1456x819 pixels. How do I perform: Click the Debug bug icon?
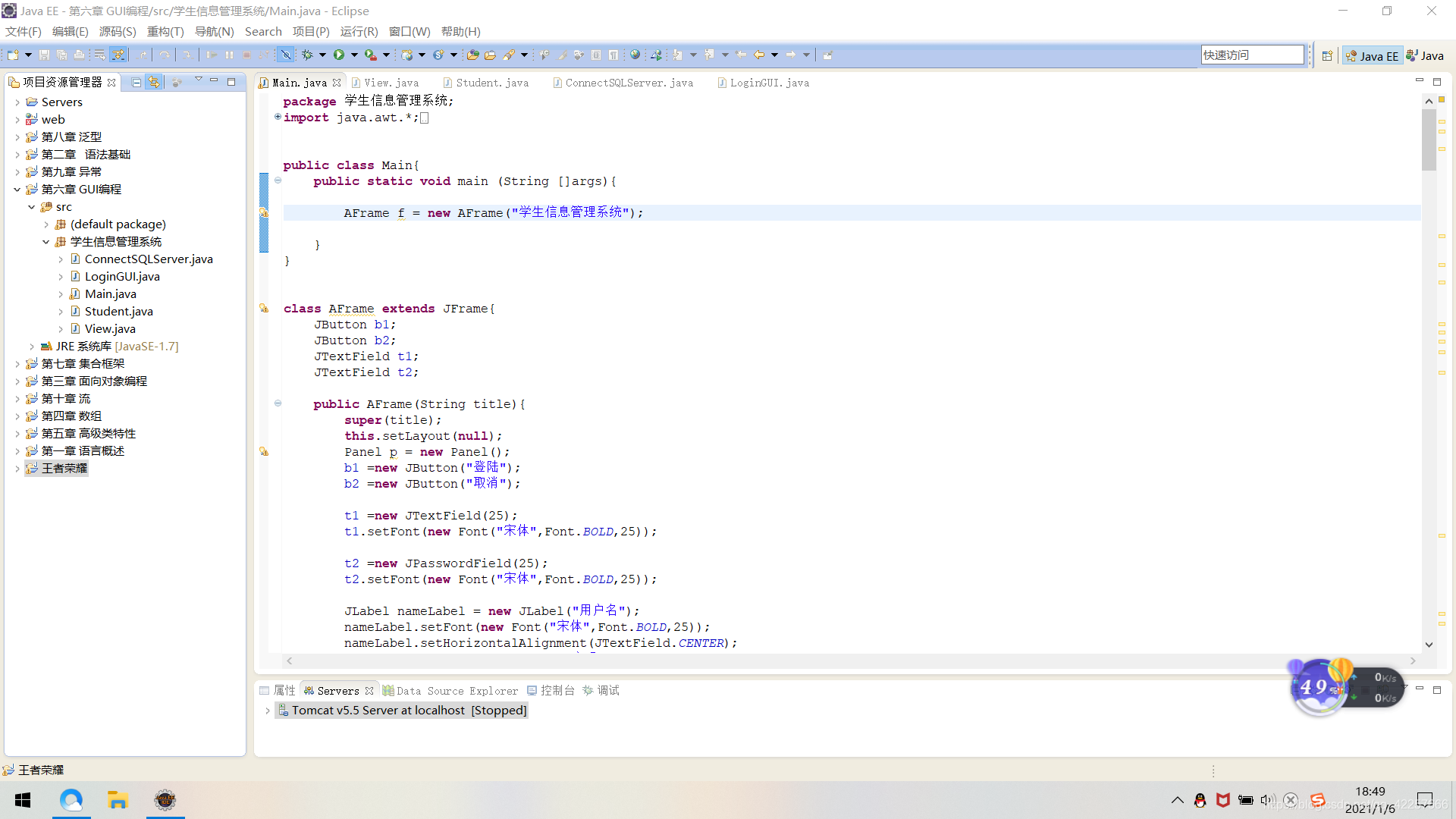click(307, 55)
